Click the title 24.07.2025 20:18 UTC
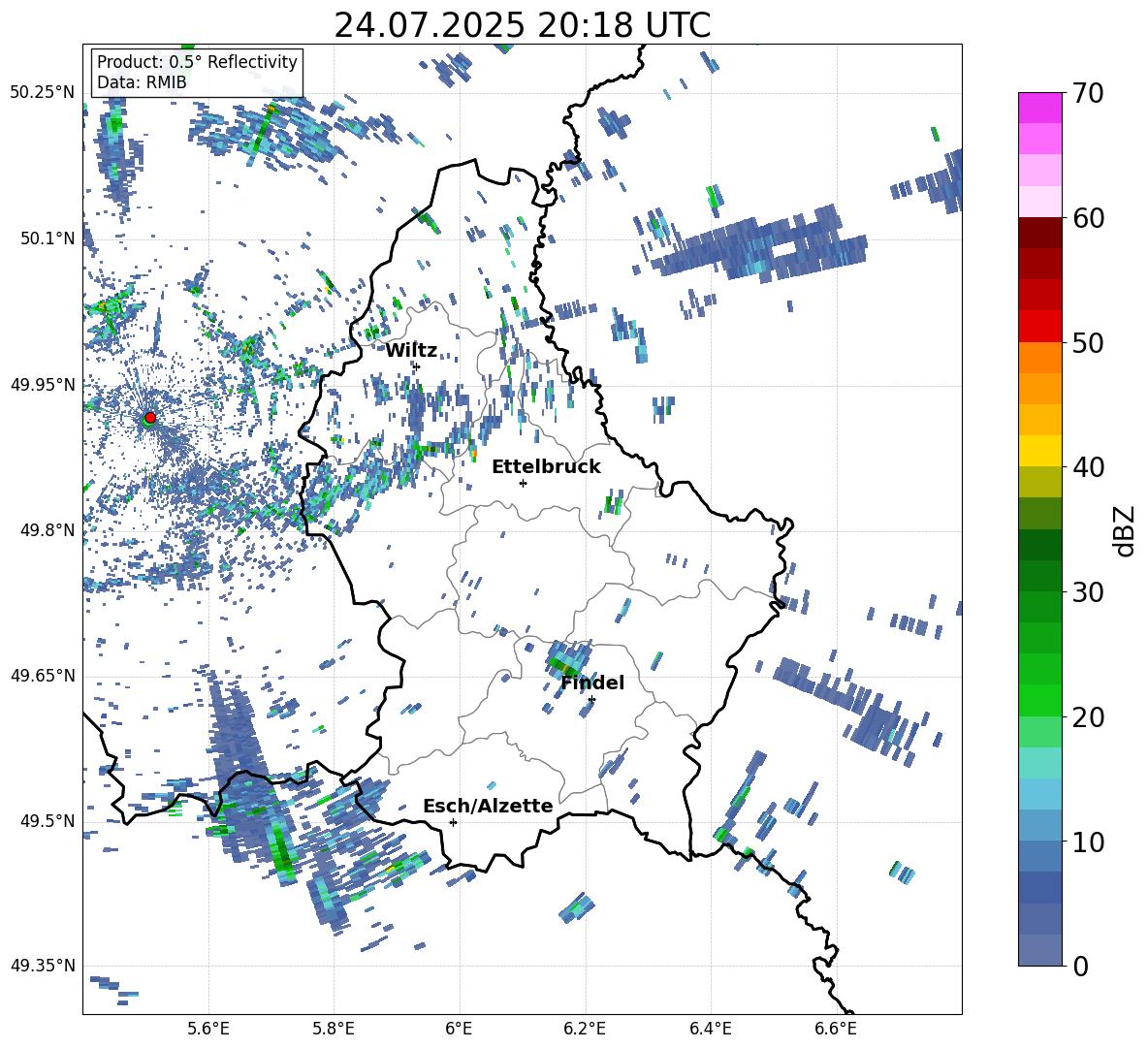 (x=522, y=25)
